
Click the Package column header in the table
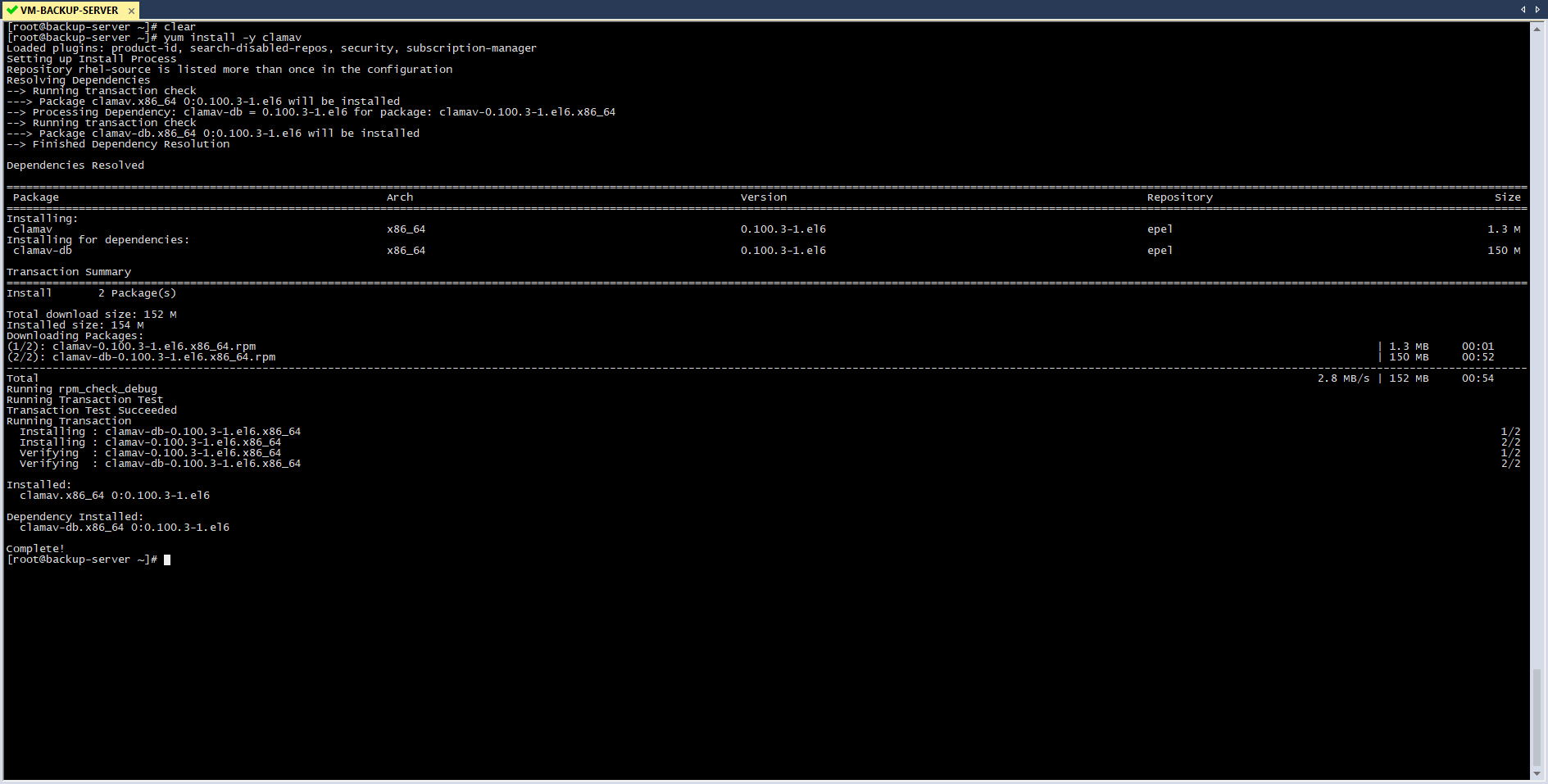tap(36, 197)
